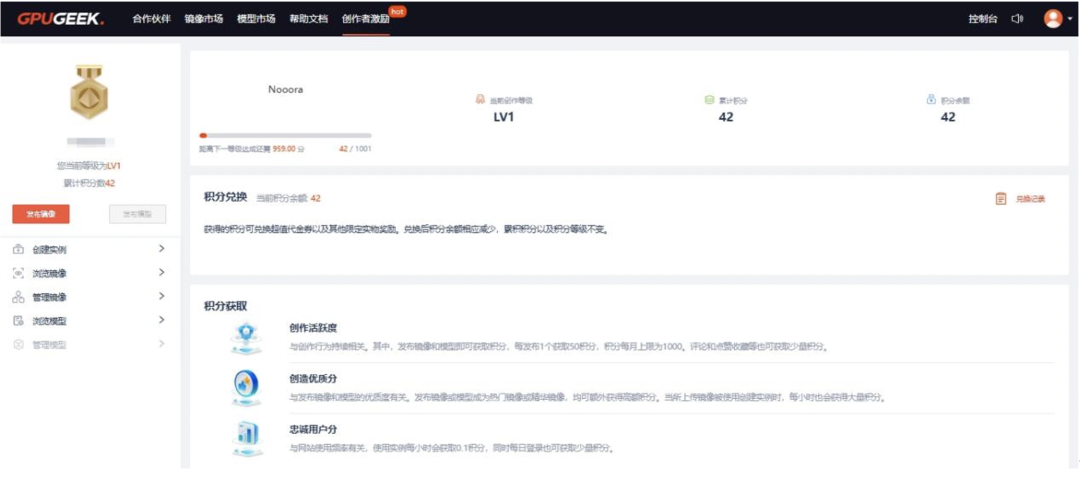
Task: Click the 管理模型 sidebar icon
Action: point(19,345)
